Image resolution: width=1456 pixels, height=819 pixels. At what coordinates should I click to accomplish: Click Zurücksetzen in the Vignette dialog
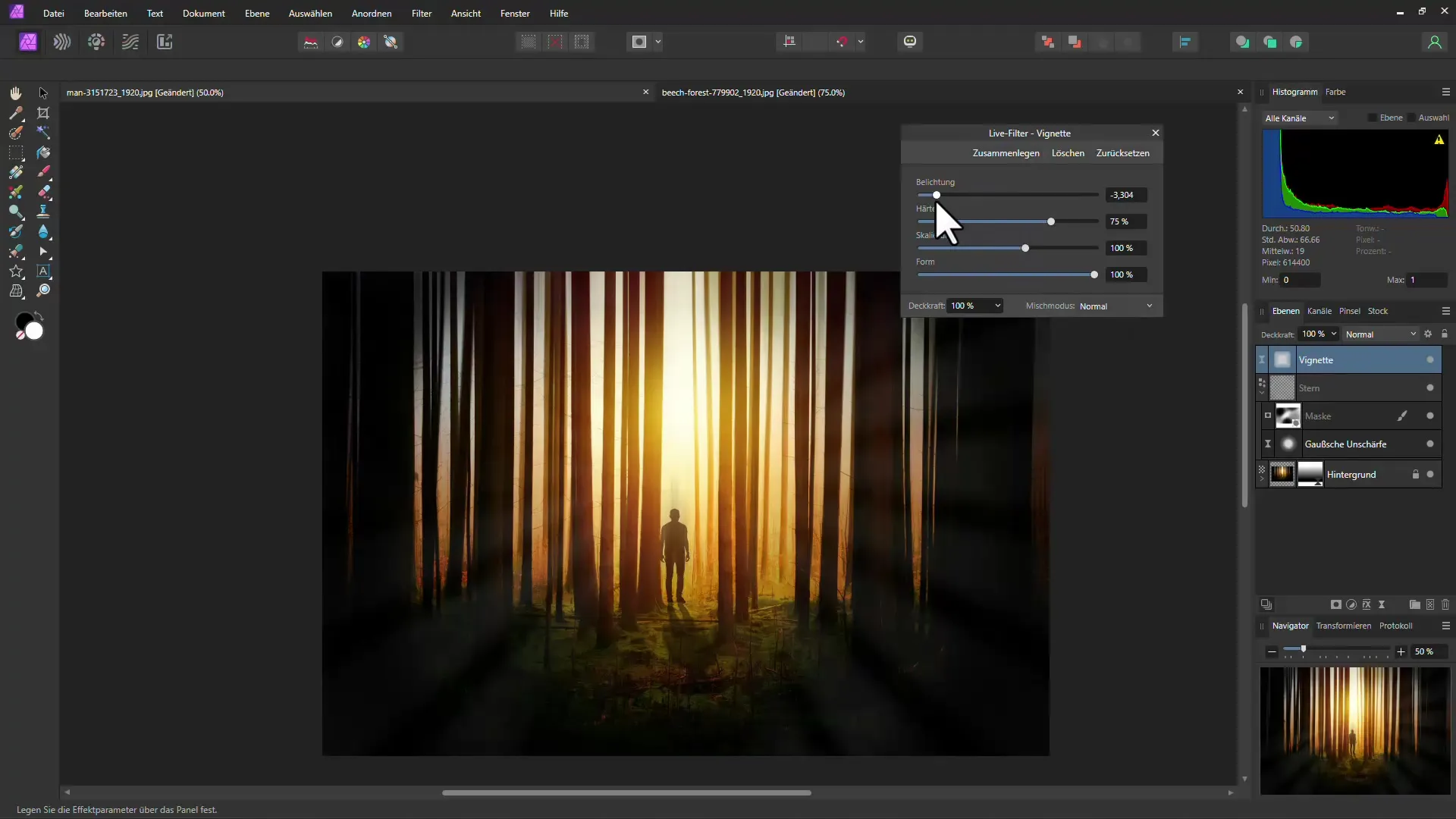tap(1122, 153)
